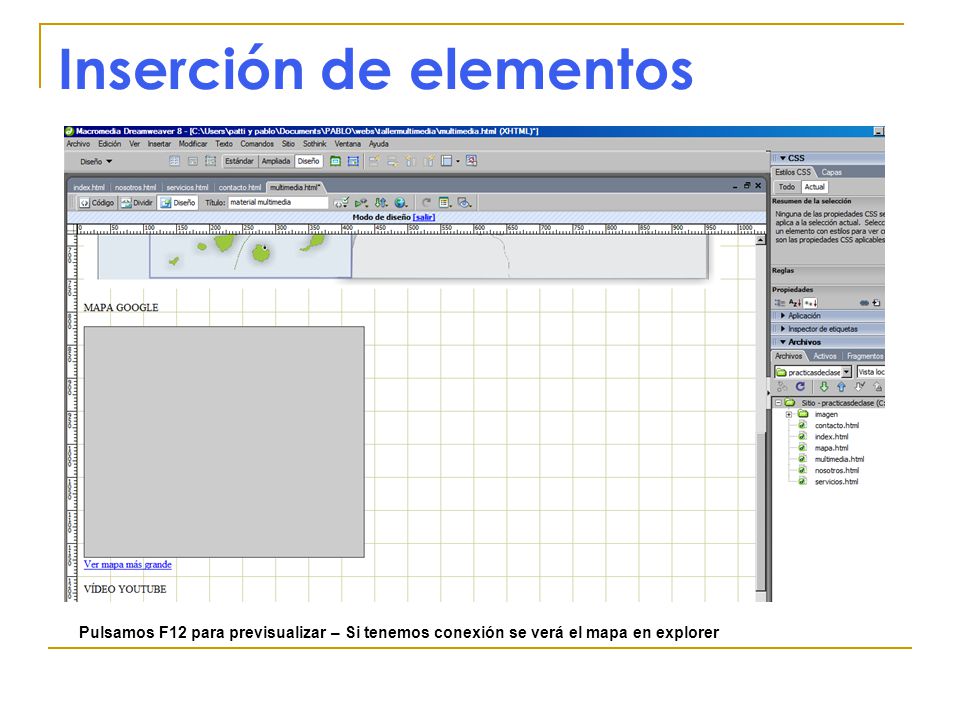Open the Comandos menu
This screenshot has height=720, width=960.
click(x=257, y=144)
